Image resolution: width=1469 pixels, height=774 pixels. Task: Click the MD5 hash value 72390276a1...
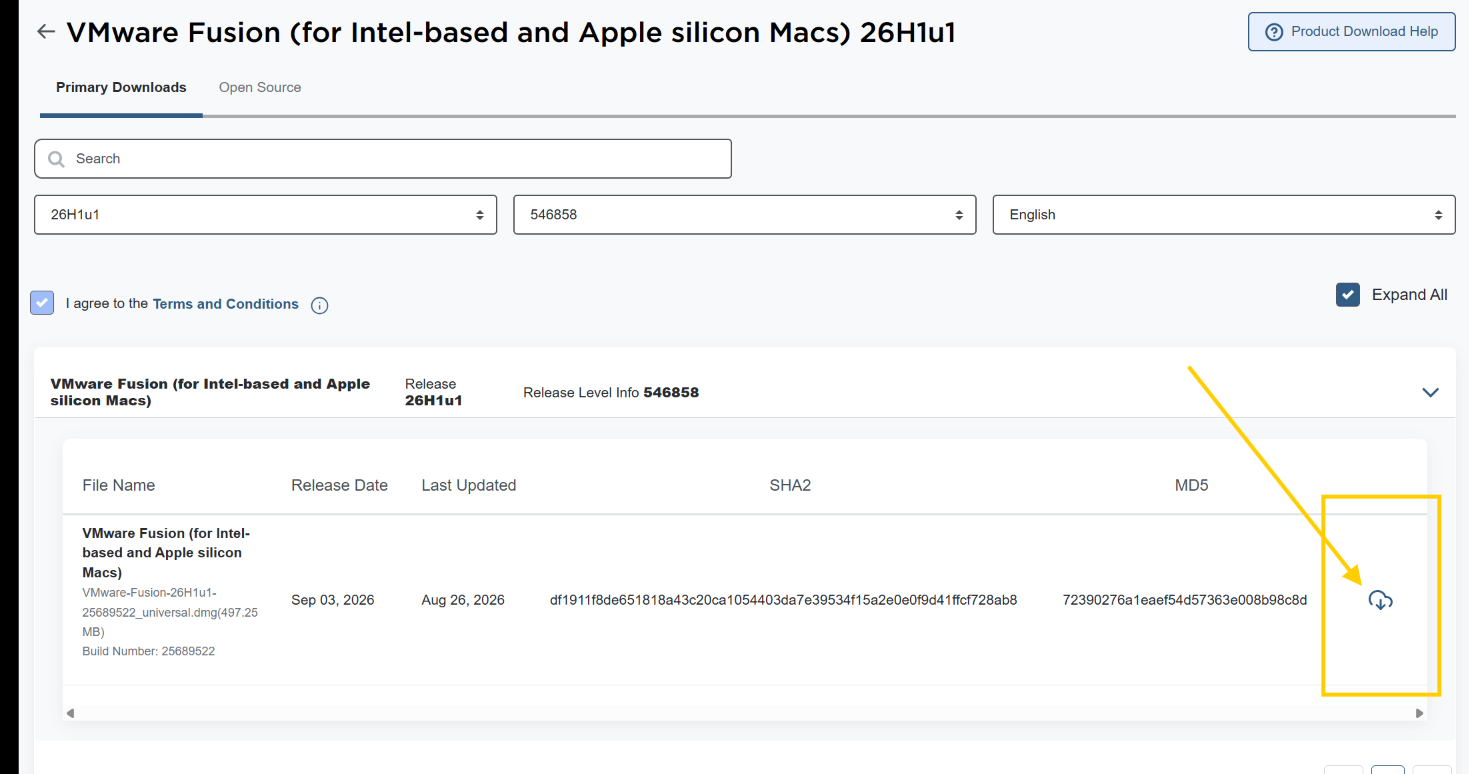[x=1185, y=600]
